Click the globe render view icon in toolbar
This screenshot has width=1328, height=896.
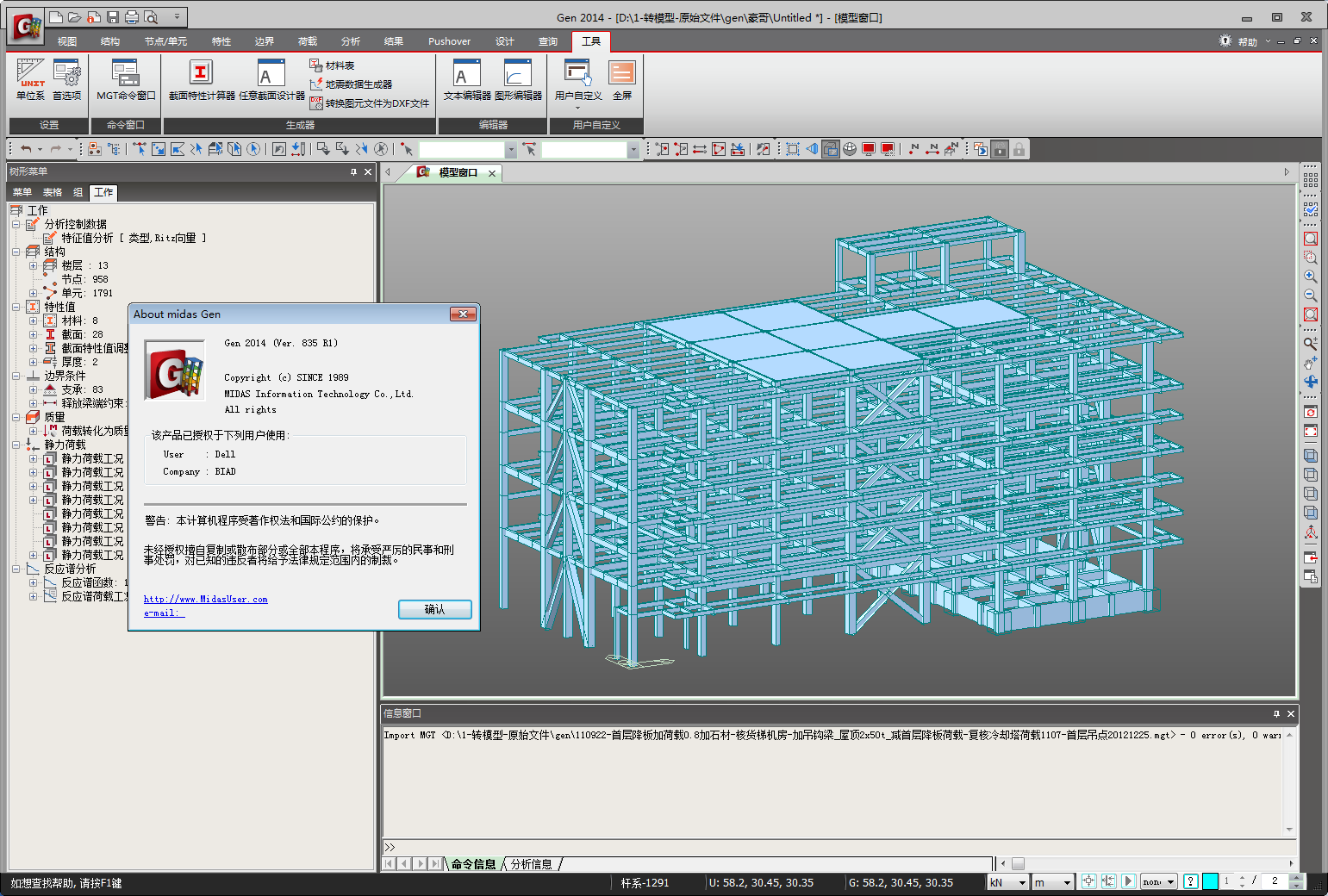tap(850, 149)
